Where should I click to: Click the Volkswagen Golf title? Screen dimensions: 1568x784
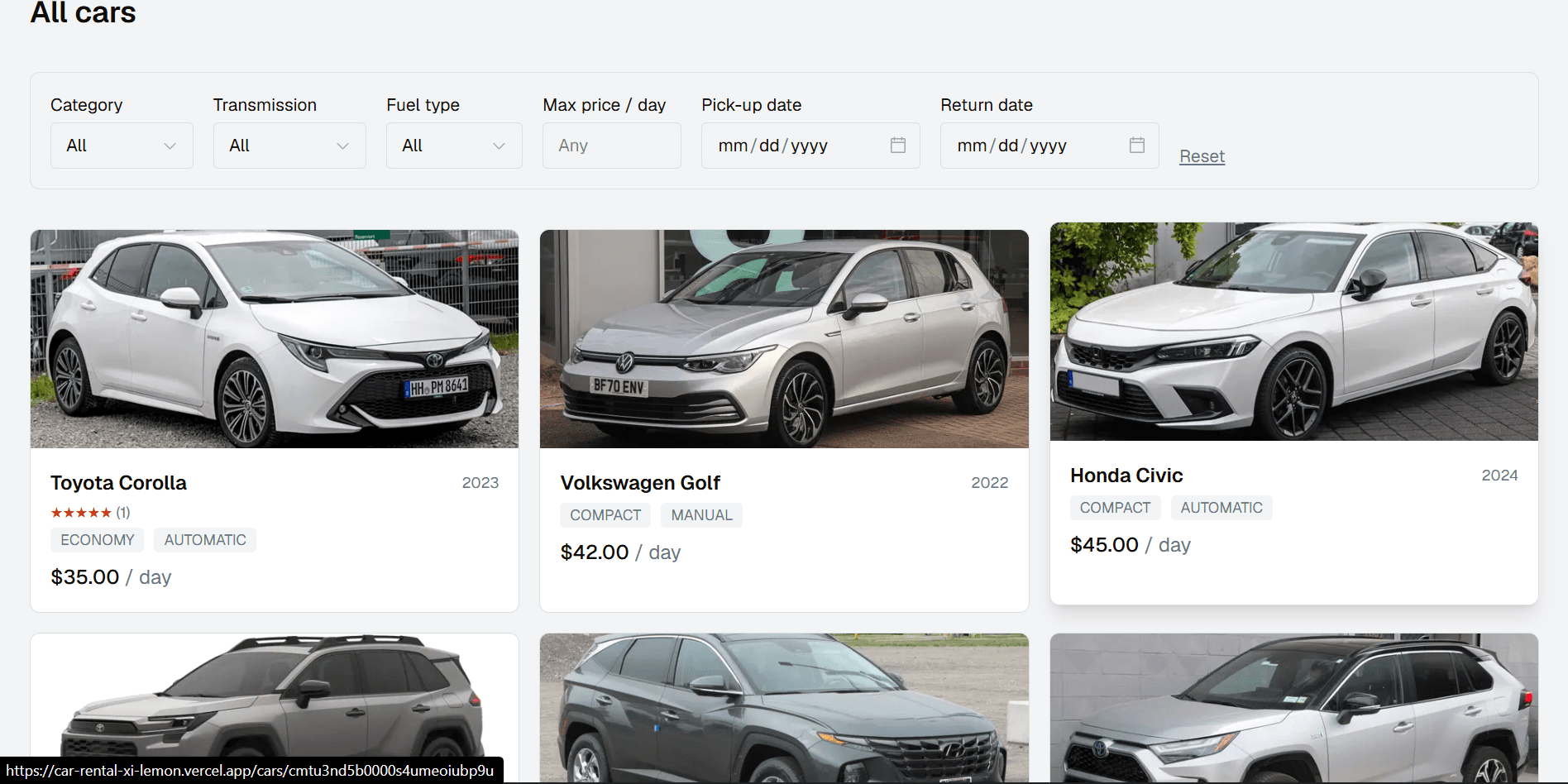tap(640, 483)
